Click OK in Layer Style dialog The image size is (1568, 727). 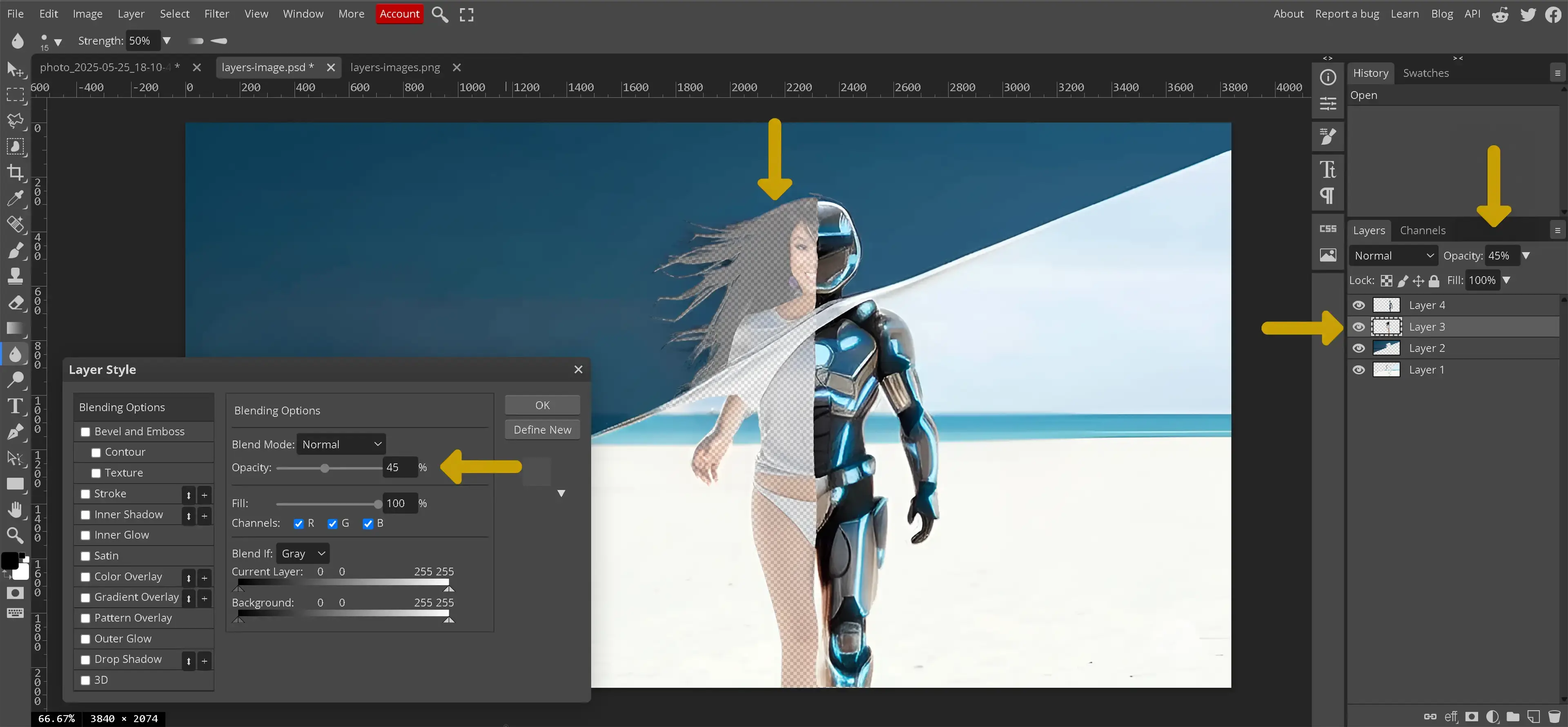(x=542, y=405)
